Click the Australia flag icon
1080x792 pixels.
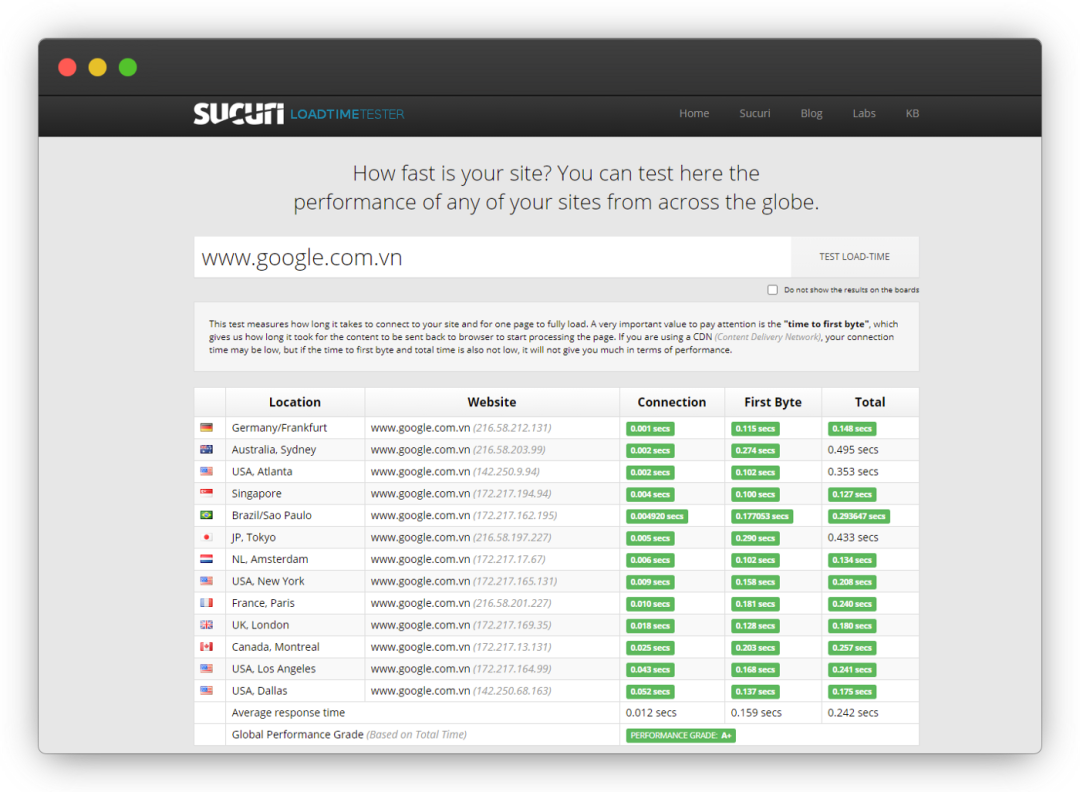coord(207,450)
